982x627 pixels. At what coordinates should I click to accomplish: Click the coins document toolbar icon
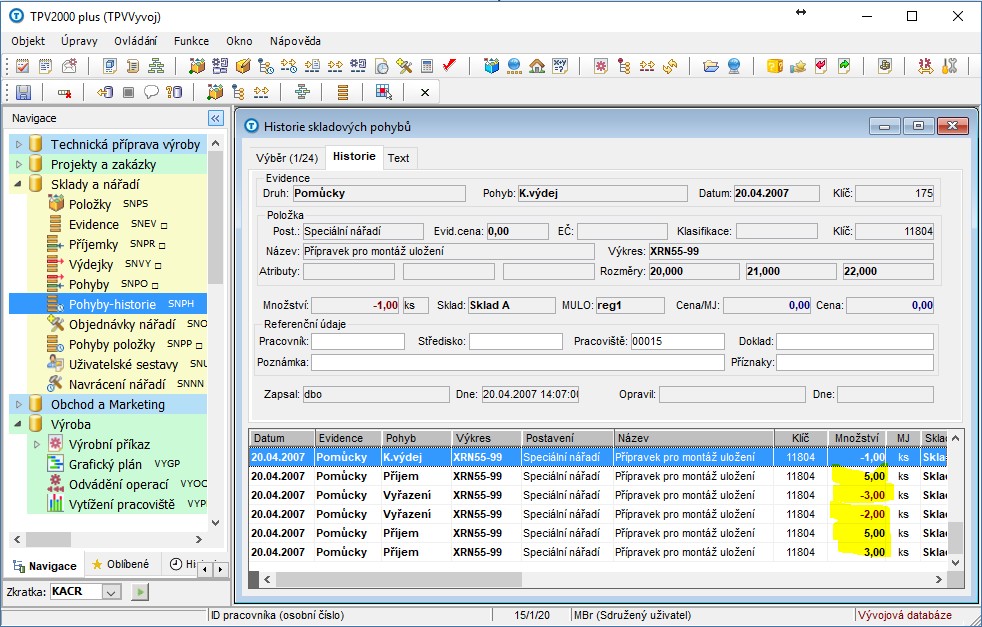(x=885, y=66)
